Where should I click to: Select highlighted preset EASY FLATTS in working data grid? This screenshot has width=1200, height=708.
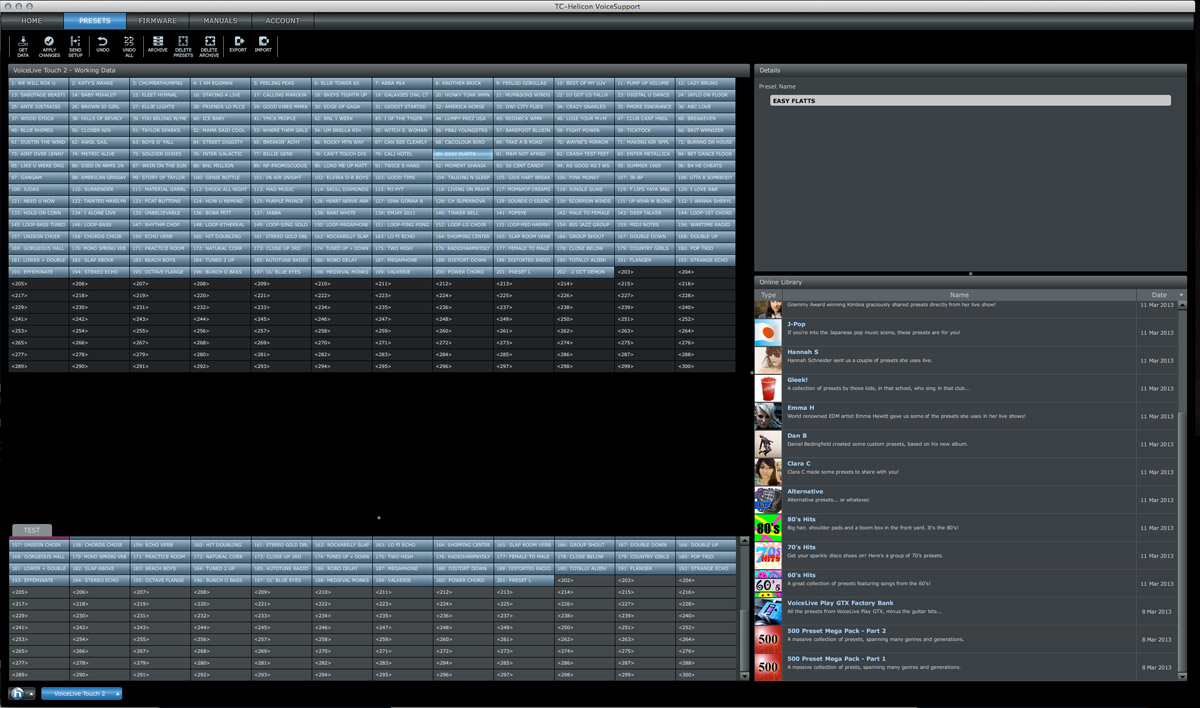pos(464,153)
